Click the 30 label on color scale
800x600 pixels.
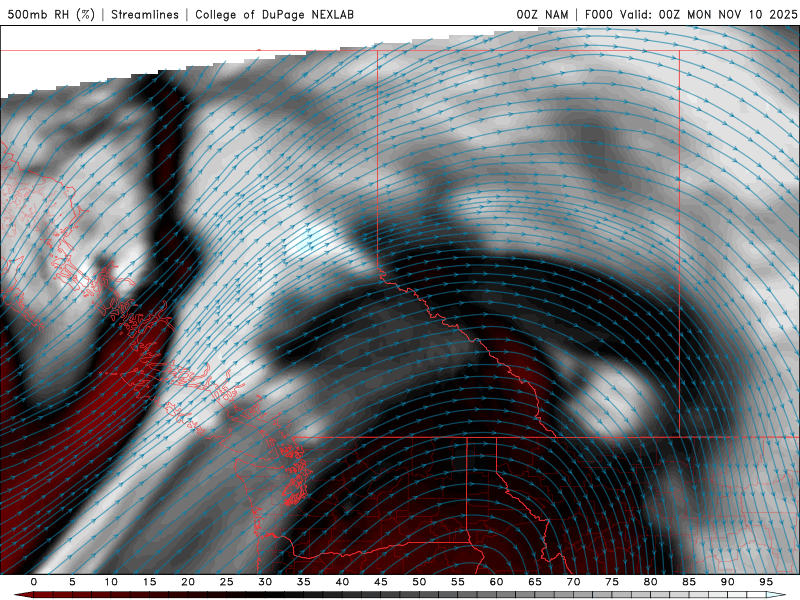tap(265, 582)
